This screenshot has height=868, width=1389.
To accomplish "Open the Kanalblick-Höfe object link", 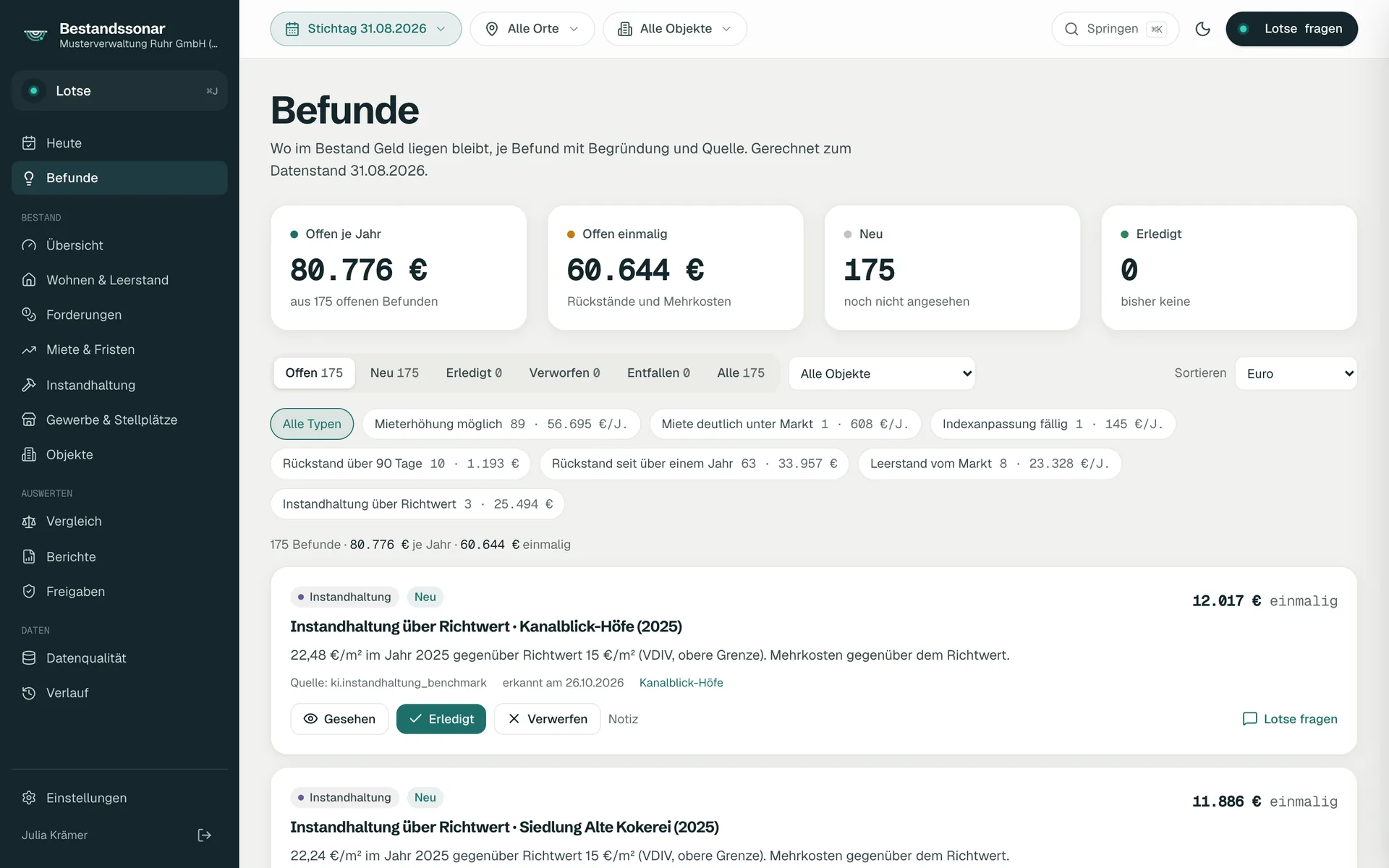I will 681,683.
